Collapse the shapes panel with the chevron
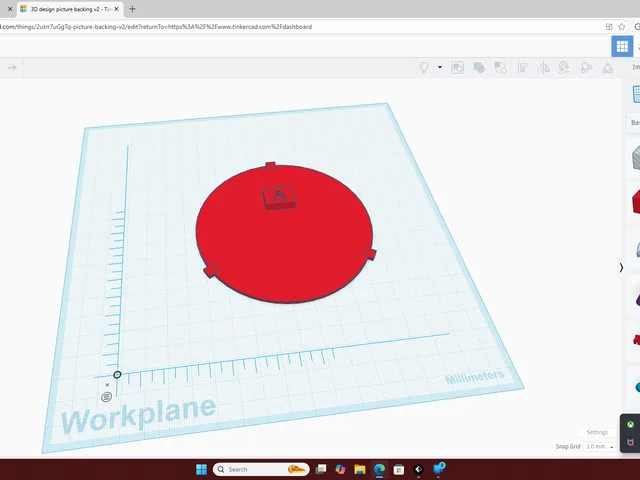 click(x=621, y=268)
